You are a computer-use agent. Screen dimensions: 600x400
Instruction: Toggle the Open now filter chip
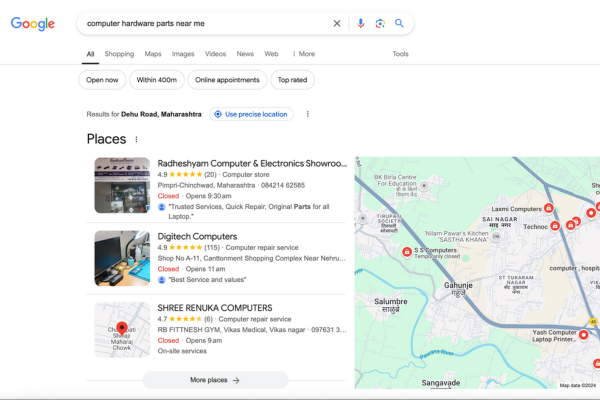(102, 80)
